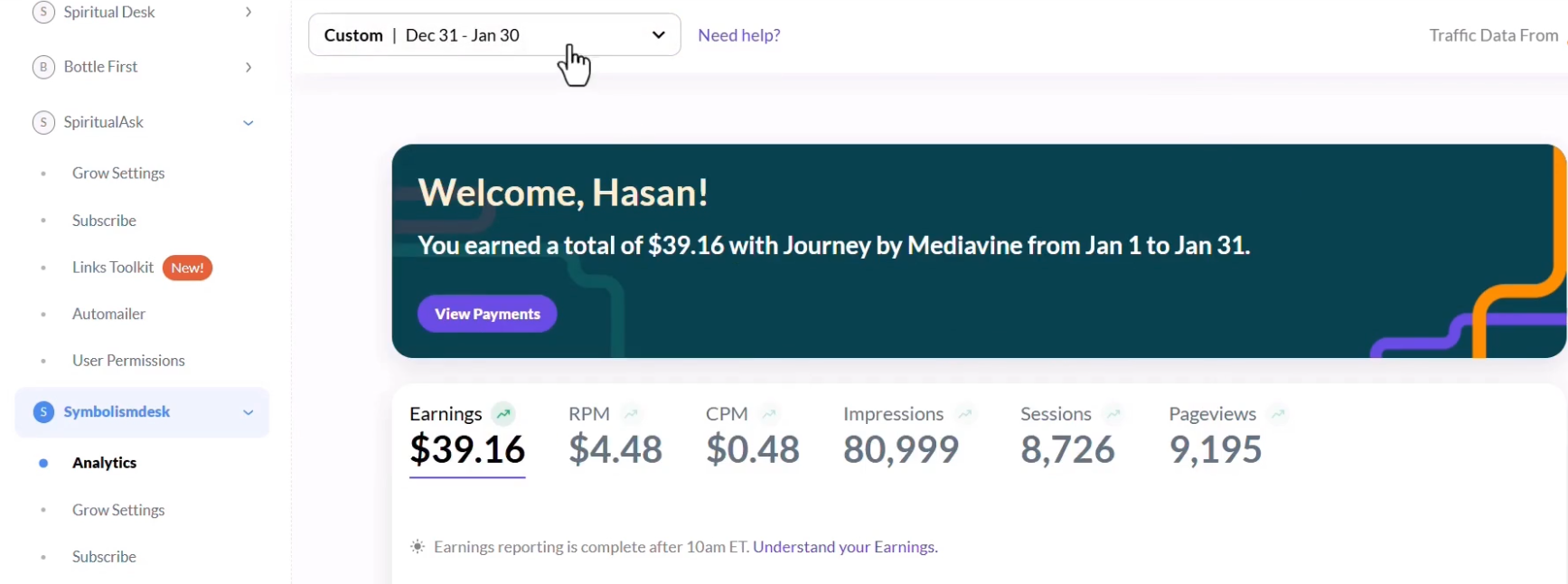Click the RPM trend arrow icon
Viewport: 1568px width, 584px height.
click(631, 414)
